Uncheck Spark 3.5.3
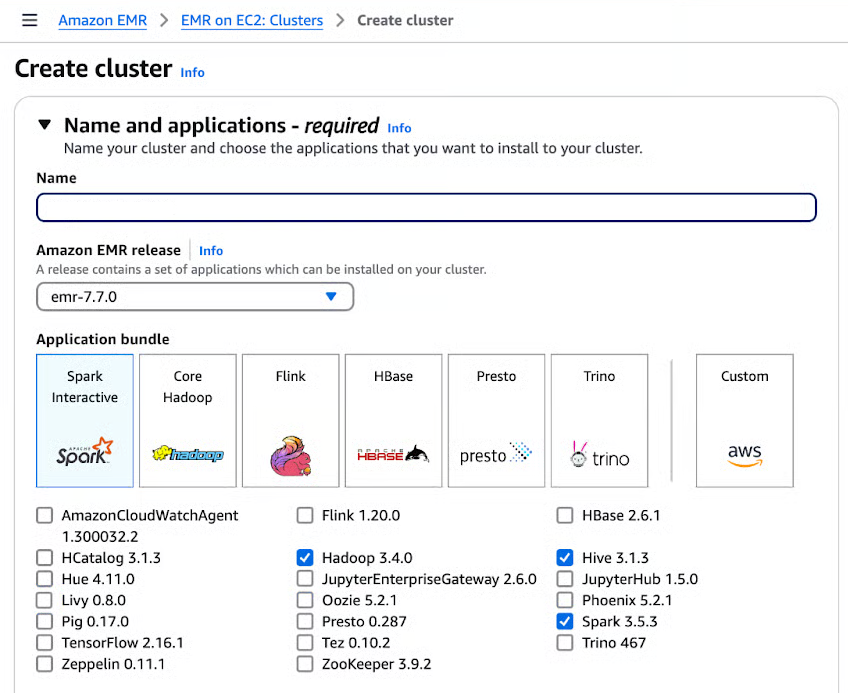 (x=565, y=621)
